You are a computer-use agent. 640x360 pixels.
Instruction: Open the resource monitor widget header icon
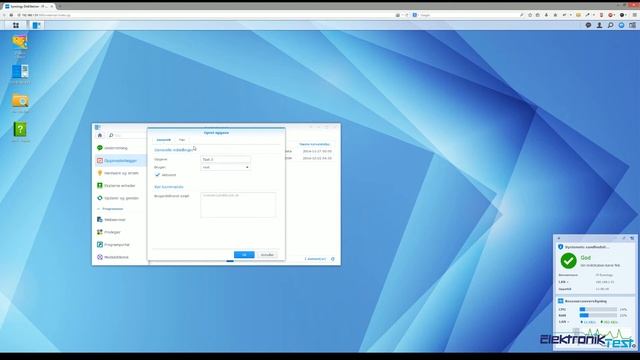(560, 301)
